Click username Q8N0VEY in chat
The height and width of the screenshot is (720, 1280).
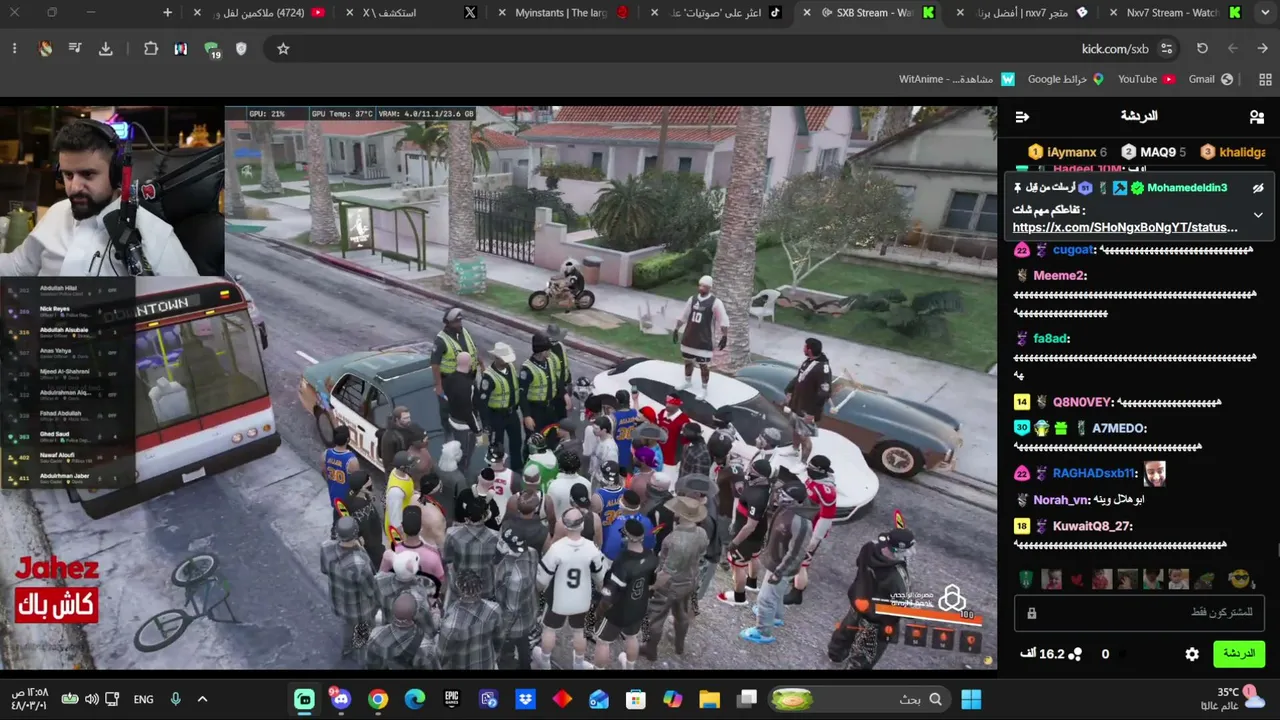click(1083, 402)
